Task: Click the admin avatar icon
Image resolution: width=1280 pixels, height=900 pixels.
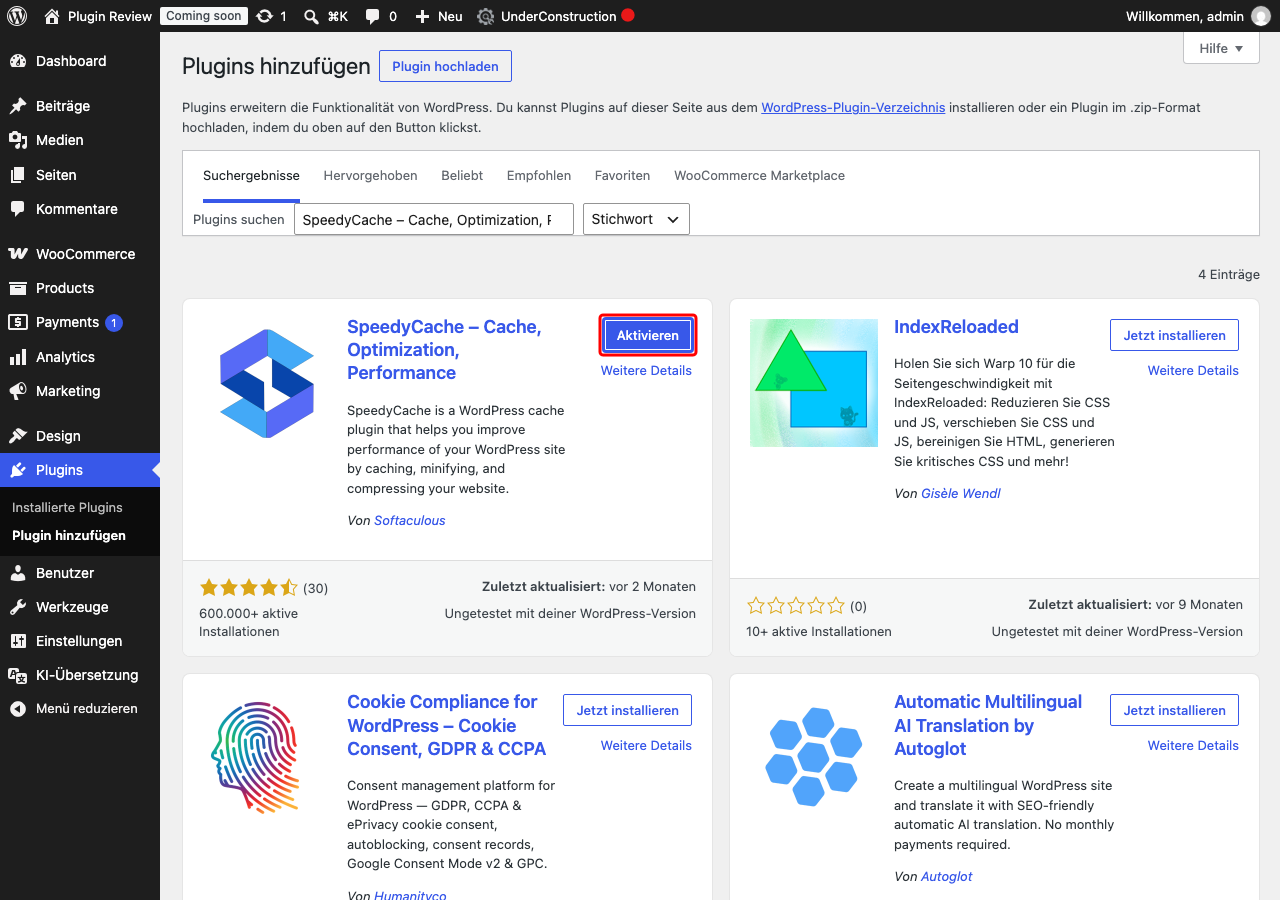Action: click(1261, 16)
